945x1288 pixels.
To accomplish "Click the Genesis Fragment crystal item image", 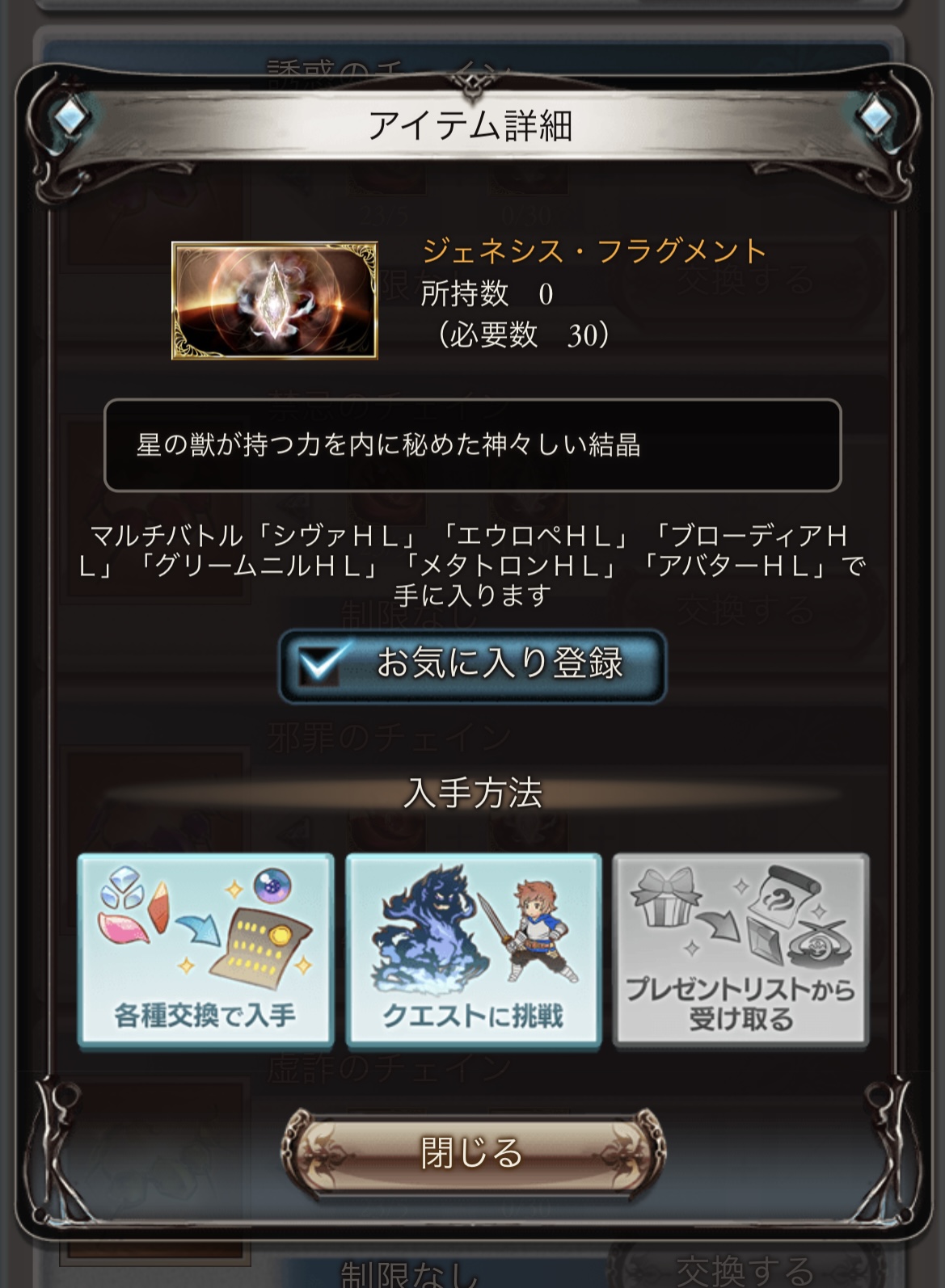I will tap(275, 300).
